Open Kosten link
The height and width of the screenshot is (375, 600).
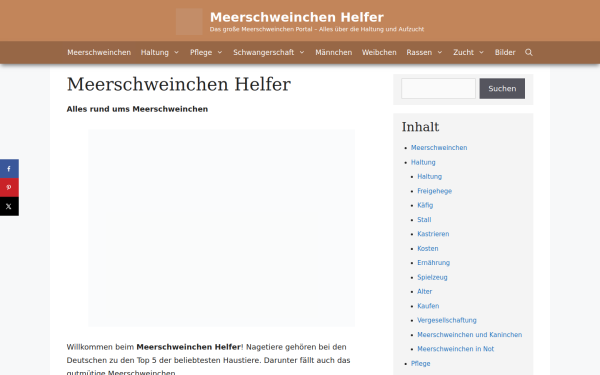point(428,248)
